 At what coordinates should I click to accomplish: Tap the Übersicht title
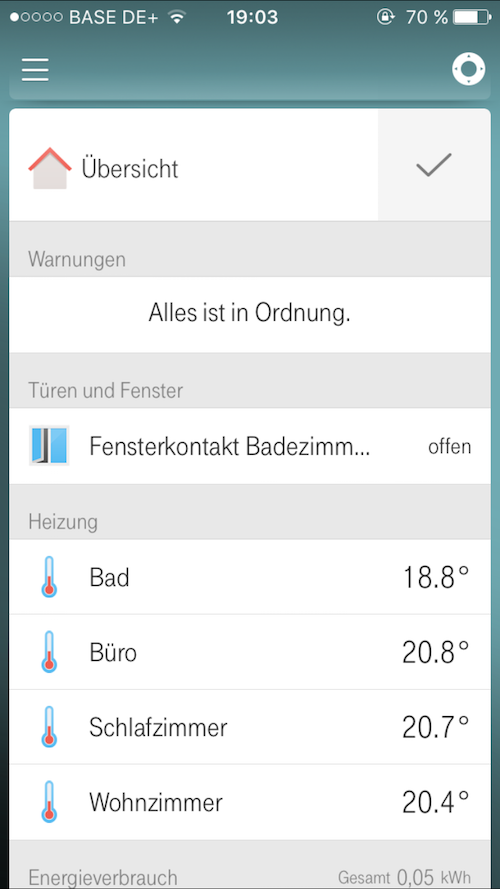point(130,168)
